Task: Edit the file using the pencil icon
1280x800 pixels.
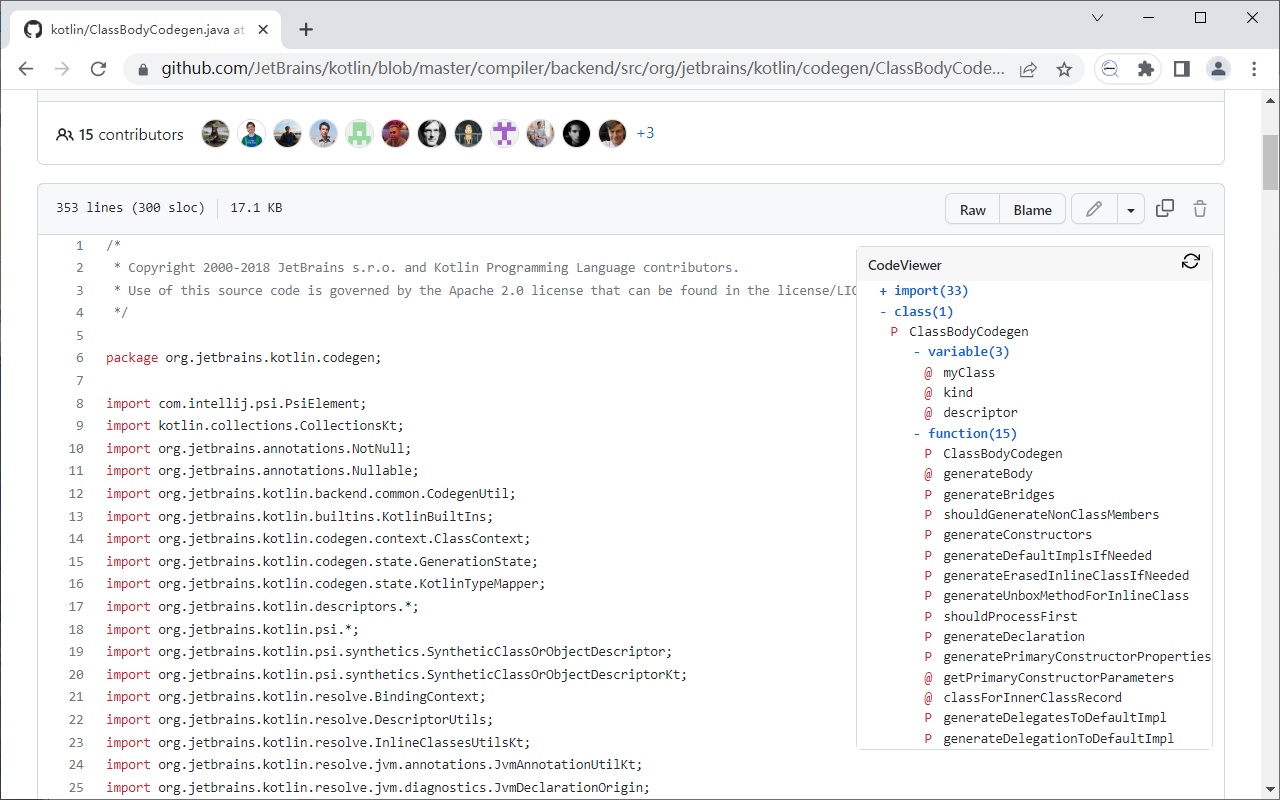Action: pyautogui.click(x=1093, y=209)
